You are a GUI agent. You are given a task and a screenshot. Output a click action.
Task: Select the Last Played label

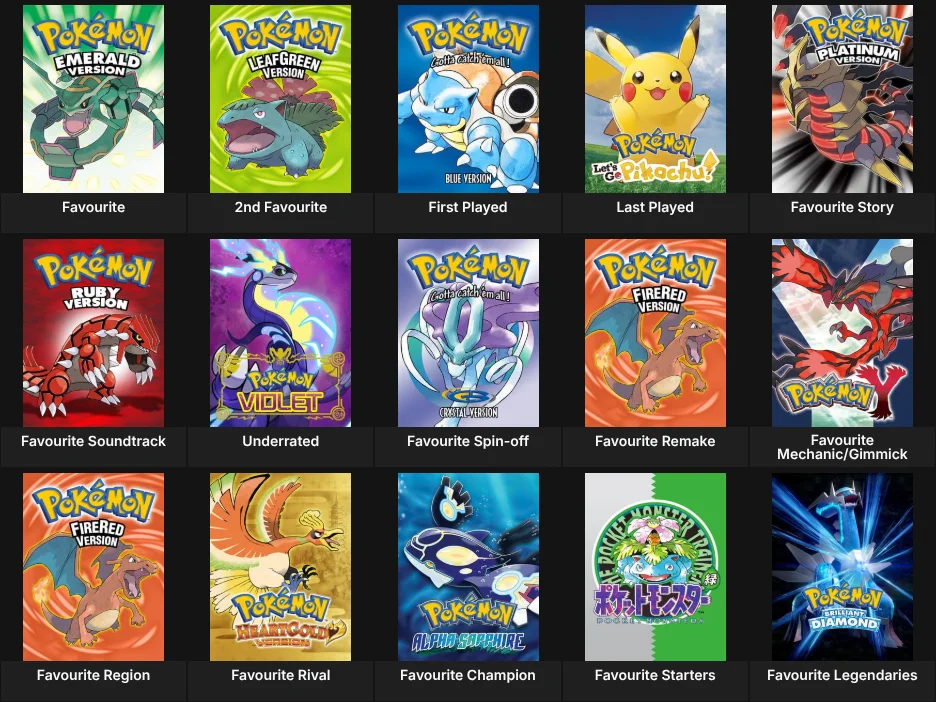(655, 207)
